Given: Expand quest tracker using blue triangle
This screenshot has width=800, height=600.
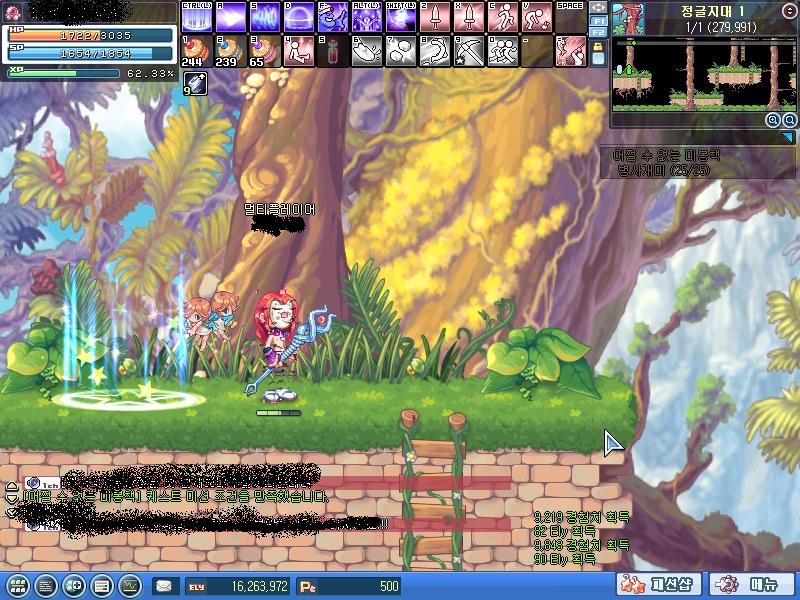Looking at the screenshot, I should tap(787, 137).
